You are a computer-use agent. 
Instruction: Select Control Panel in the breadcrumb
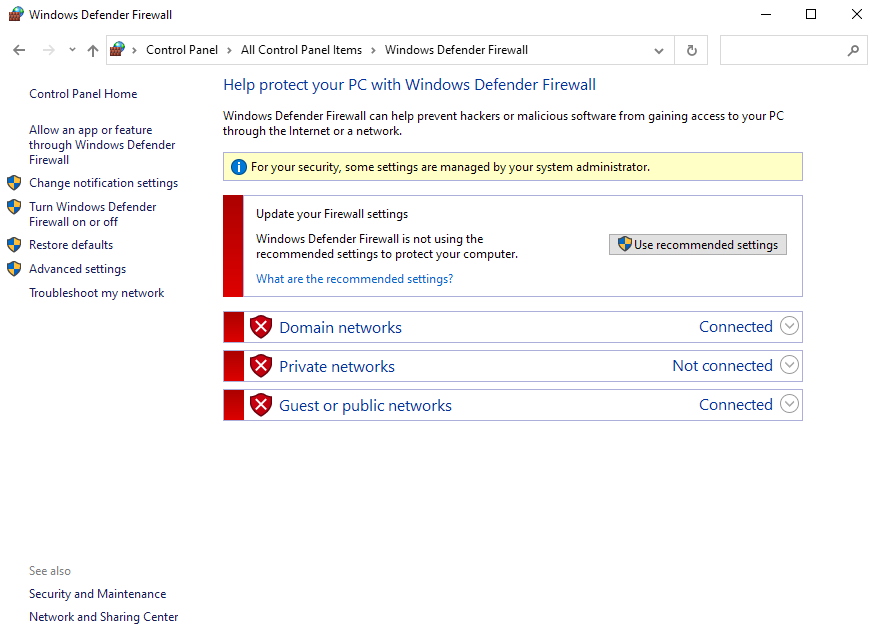tap(182, 50)
